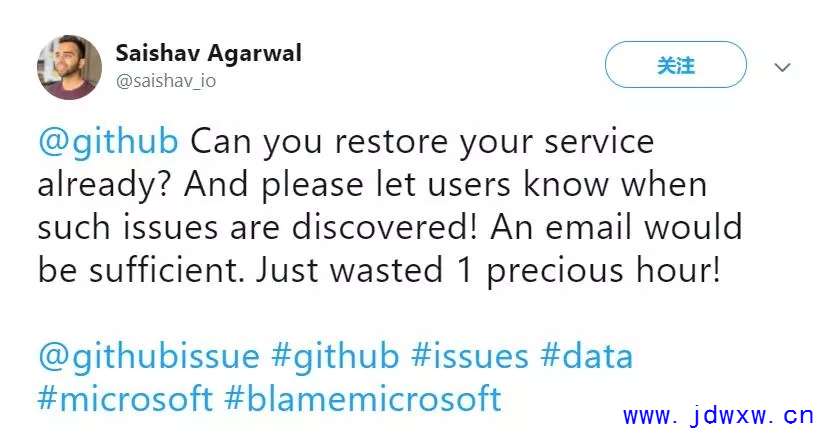Click the www.jdwxw.cn watermark link
The height and width of the screenshot is (433, 823).
pyautogui.click(x=719, y=417)
